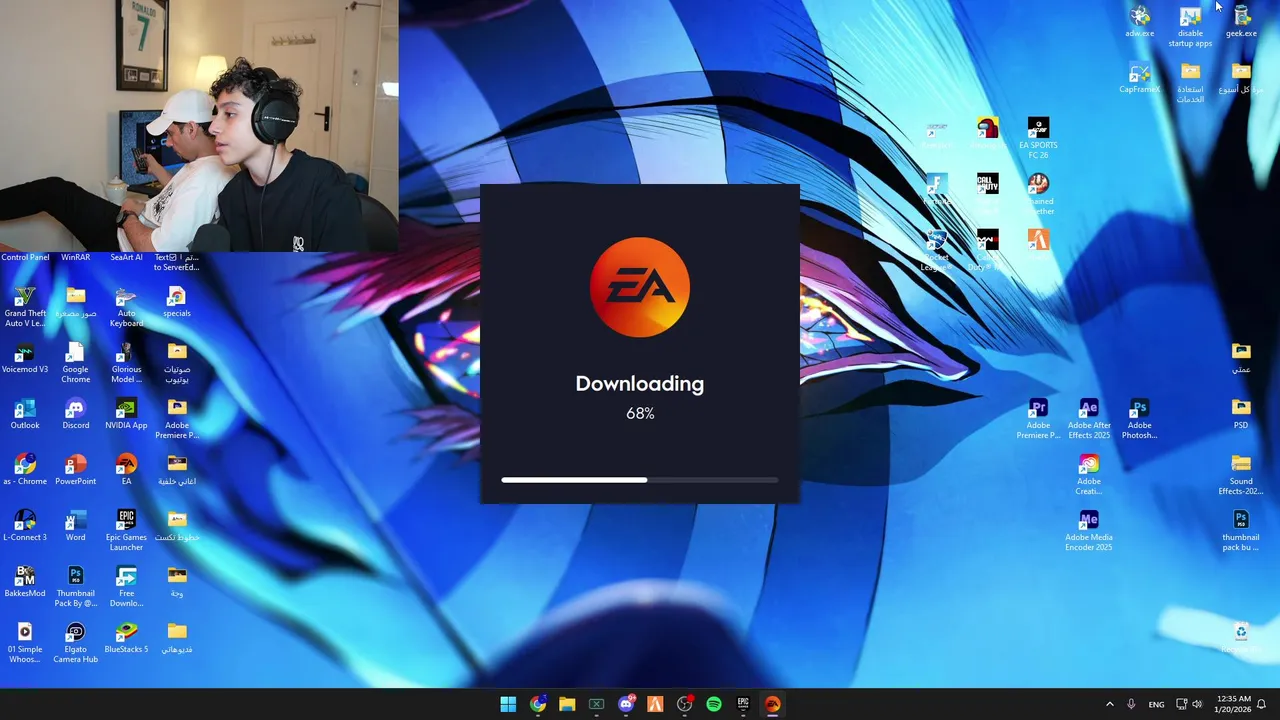Open Free Download Manager desktop shortcut

[x=126, y=586]
